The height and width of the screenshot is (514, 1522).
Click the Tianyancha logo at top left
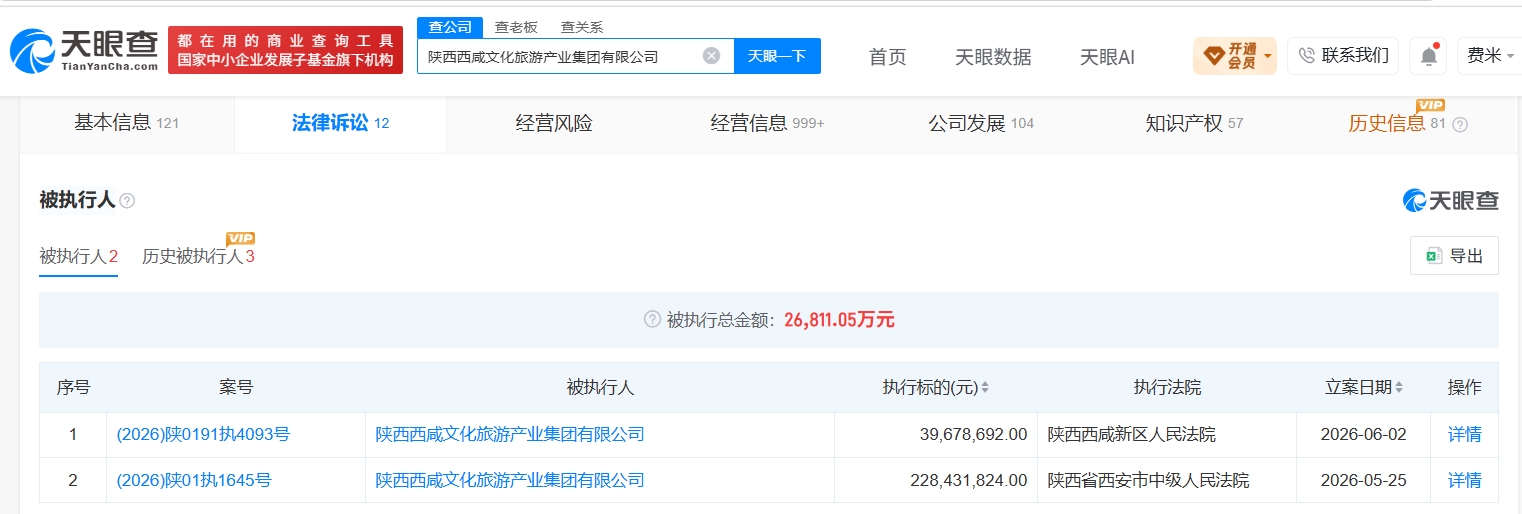click(84, 50)
